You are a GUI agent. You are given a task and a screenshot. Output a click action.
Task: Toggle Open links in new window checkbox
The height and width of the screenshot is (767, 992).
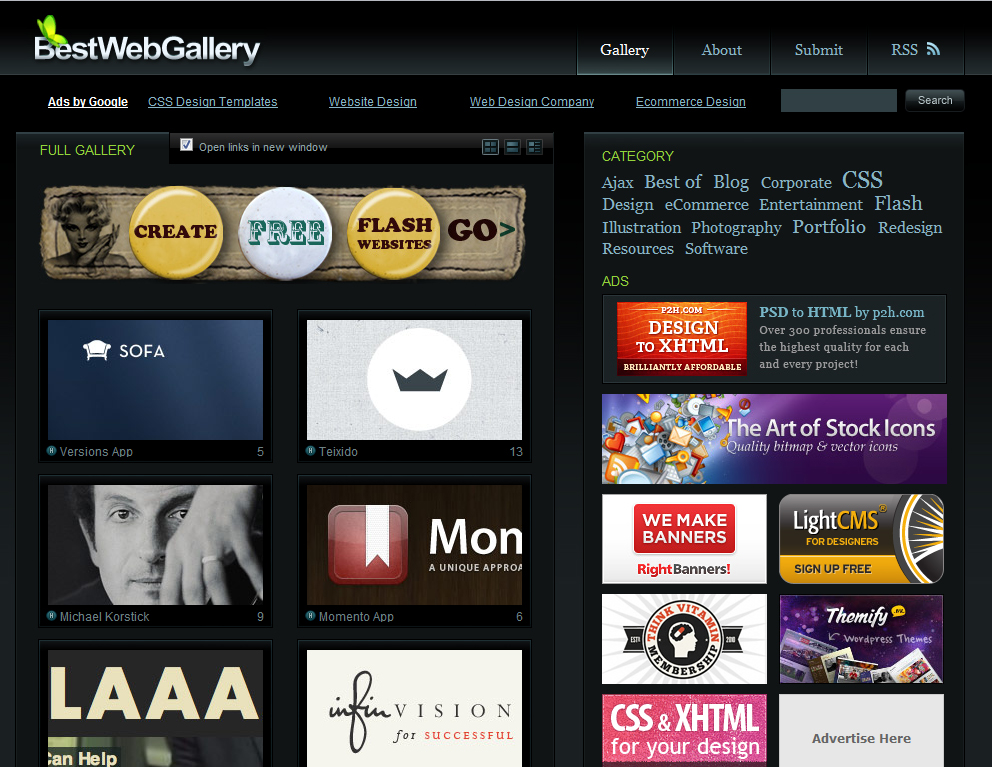pyautogui.click(x=187, y=145)
